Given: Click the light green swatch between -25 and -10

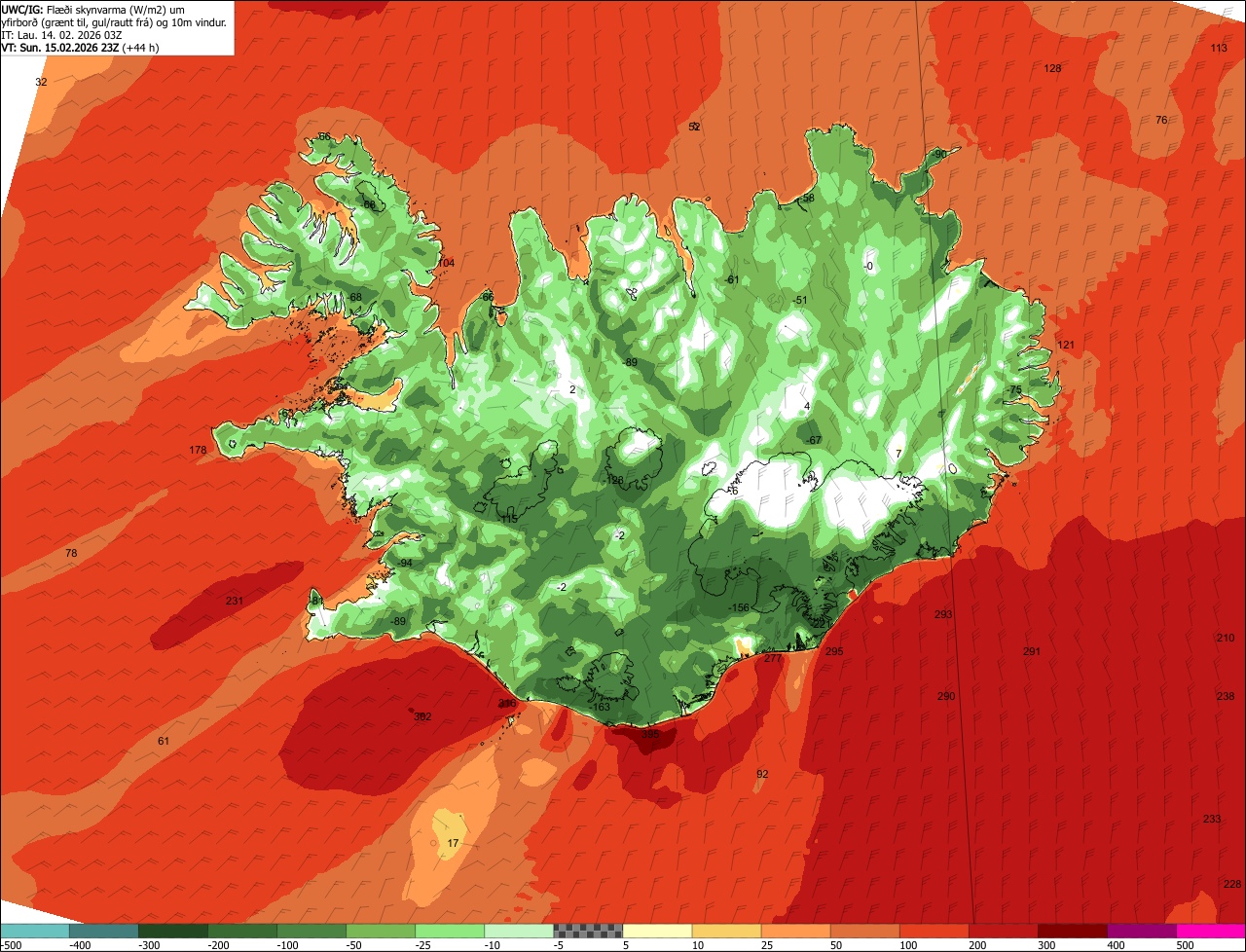Looking at the screenshot, I should [450, 931].
